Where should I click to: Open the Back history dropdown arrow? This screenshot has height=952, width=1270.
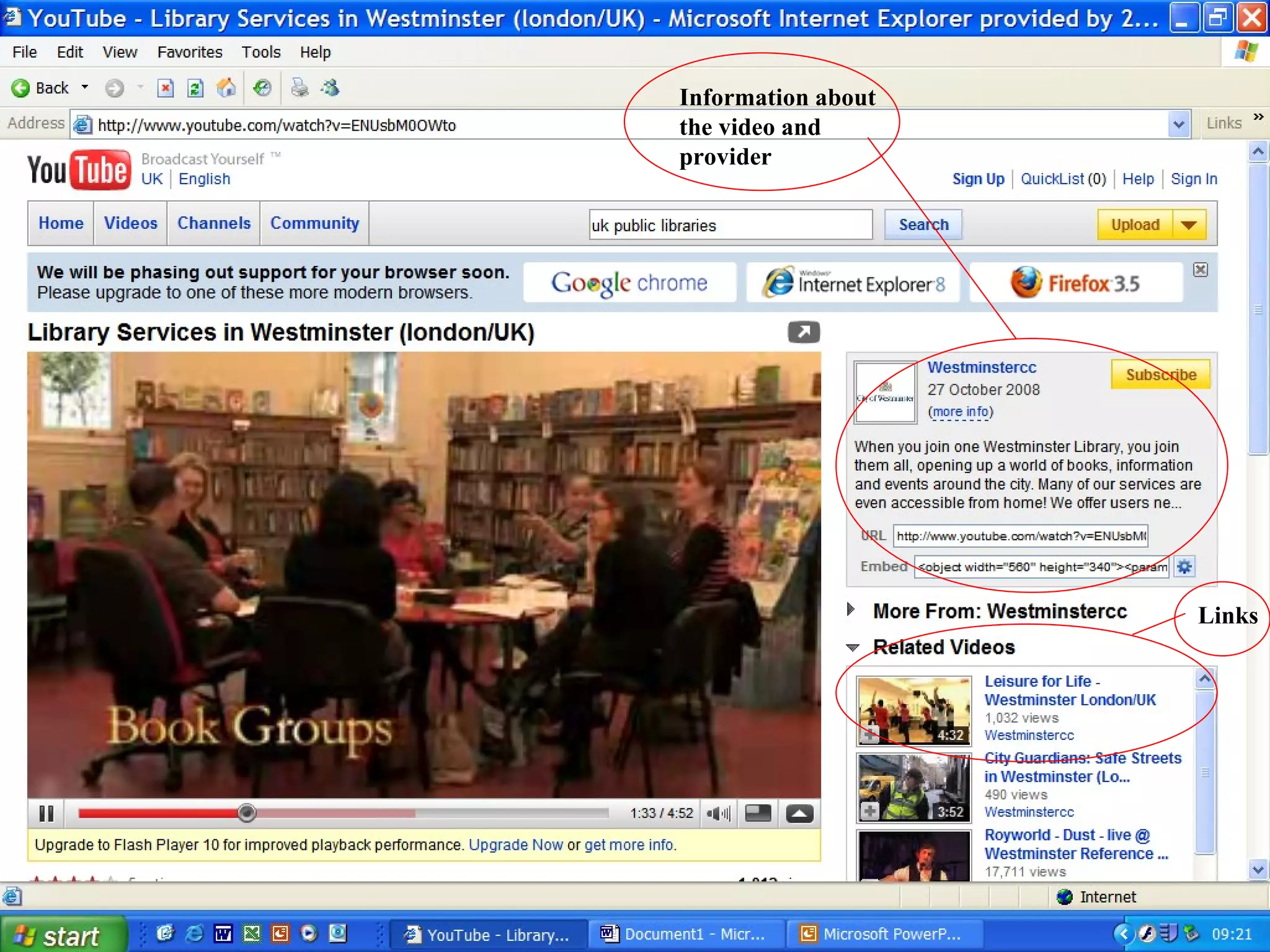[85, 87]
